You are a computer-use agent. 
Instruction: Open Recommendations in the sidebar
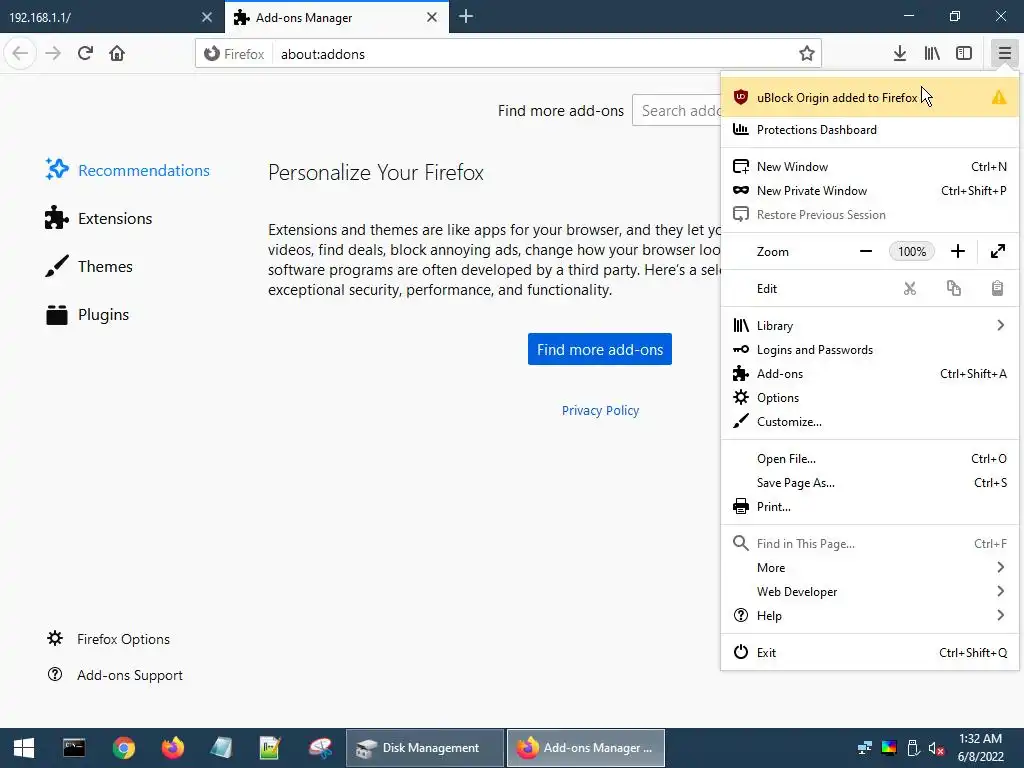[128, 170]
